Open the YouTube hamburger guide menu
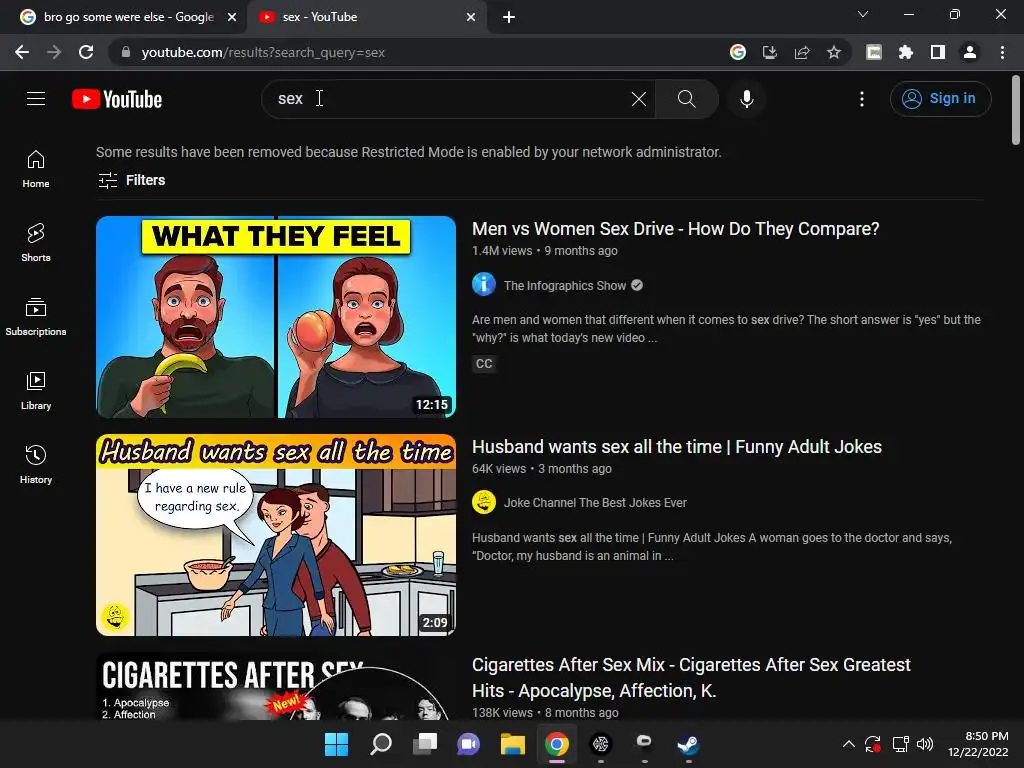The height and width of the screenshot is (768, 1024). point(36,99)
